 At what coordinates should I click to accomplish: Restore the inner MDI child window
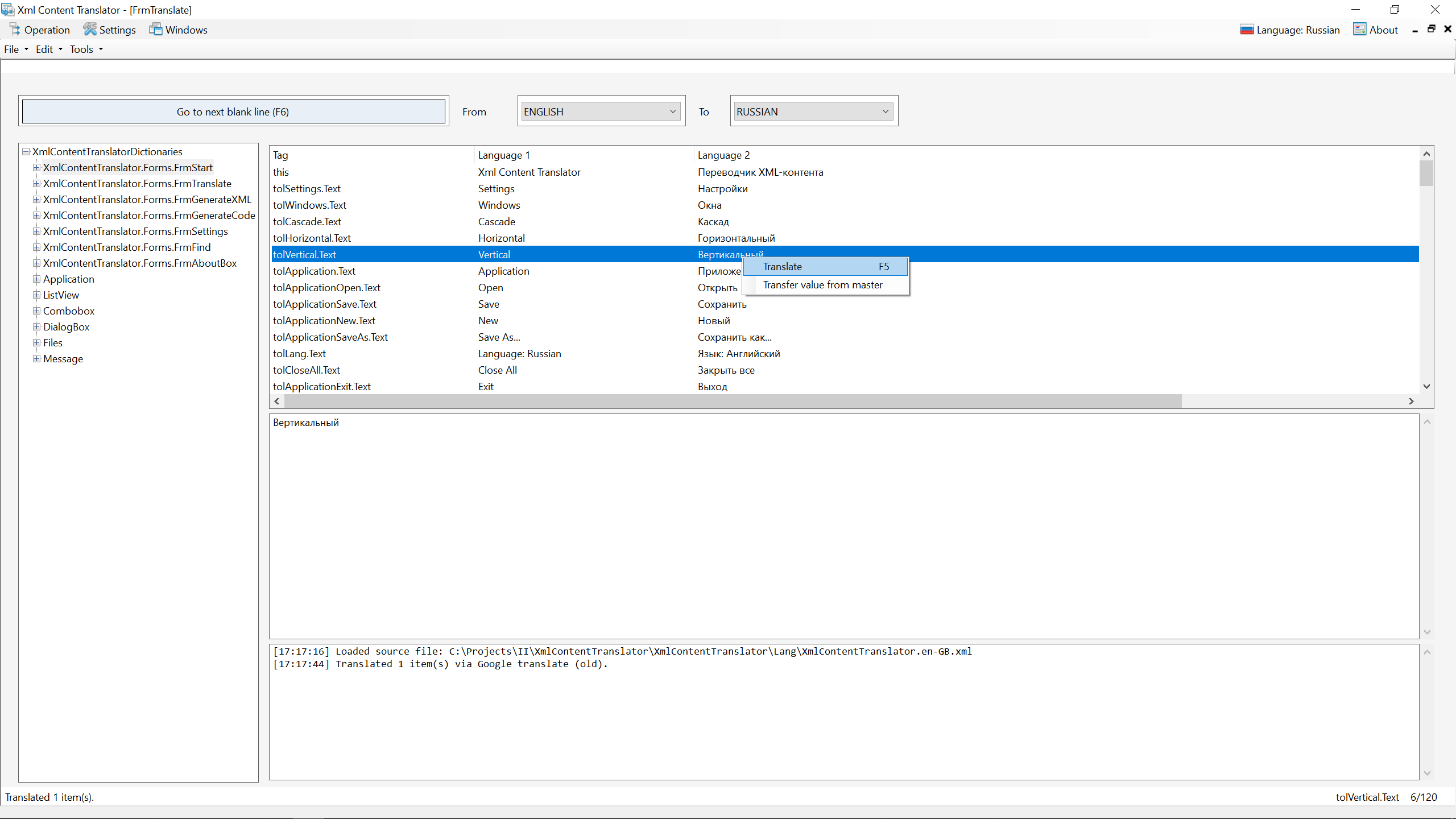[x=1432, y=30]
